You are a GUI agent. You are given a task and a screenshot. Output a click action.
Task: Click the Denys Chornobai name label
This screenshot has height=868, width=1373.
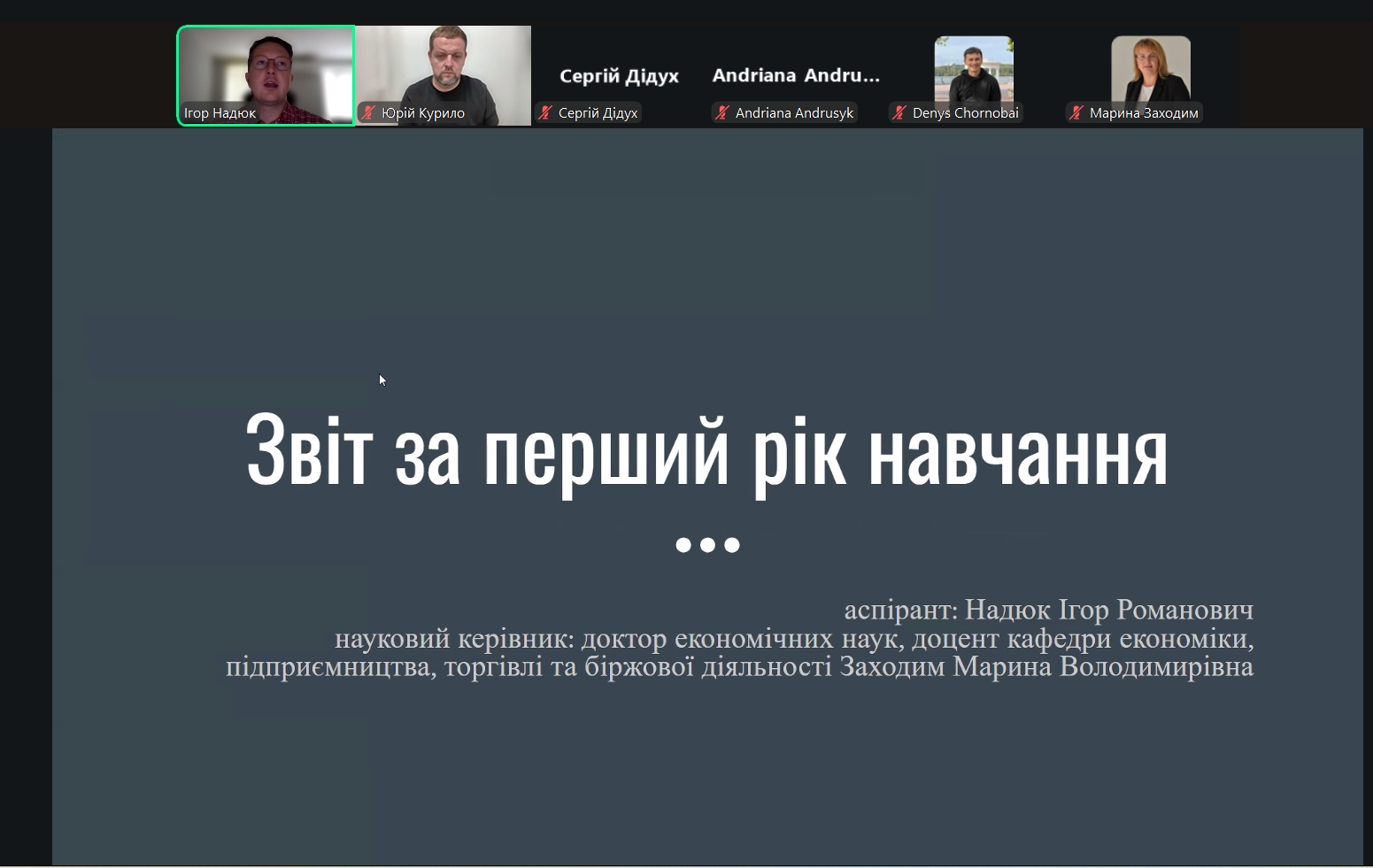[x=965, y=113]
